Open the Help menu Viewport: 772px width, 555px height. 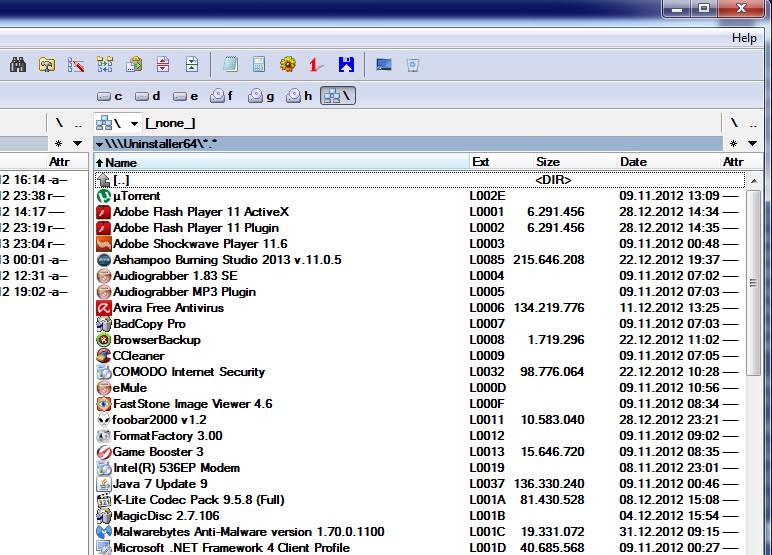tap(744, 38)
